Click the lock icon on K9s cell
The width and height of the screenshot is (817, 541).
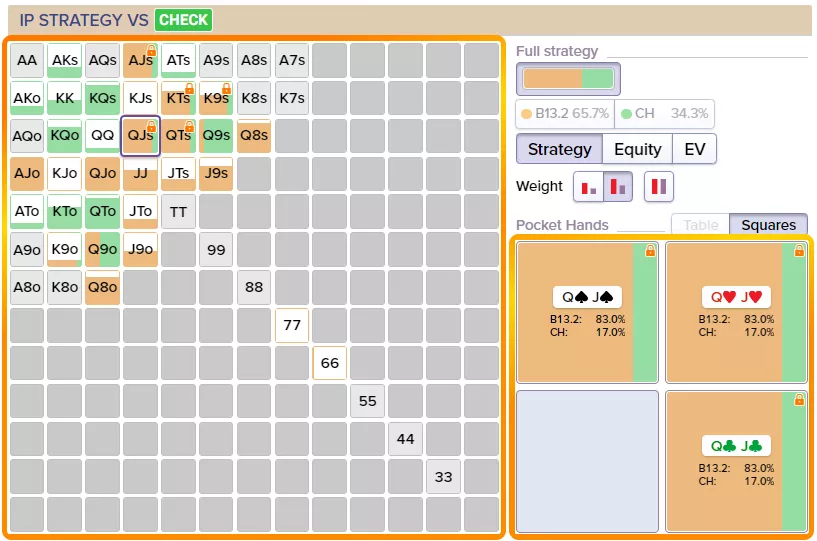coord(227,89)
